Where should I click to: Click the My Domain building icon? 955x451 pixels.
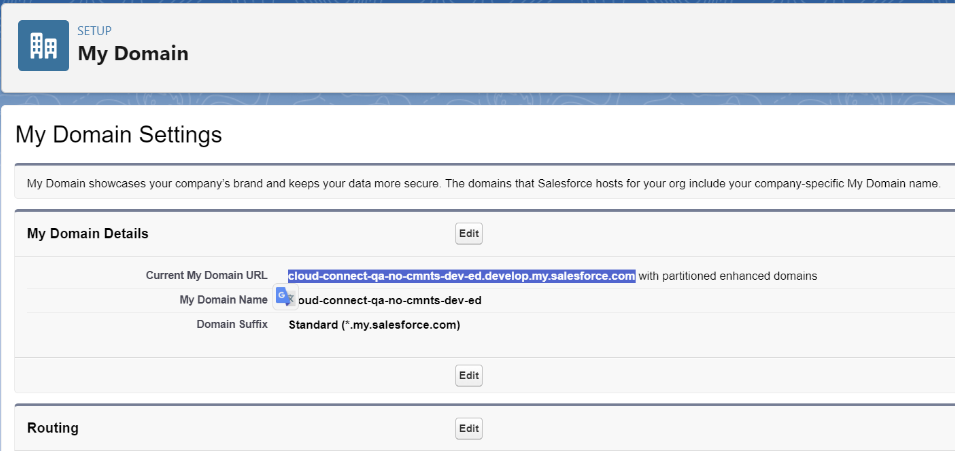43,46
